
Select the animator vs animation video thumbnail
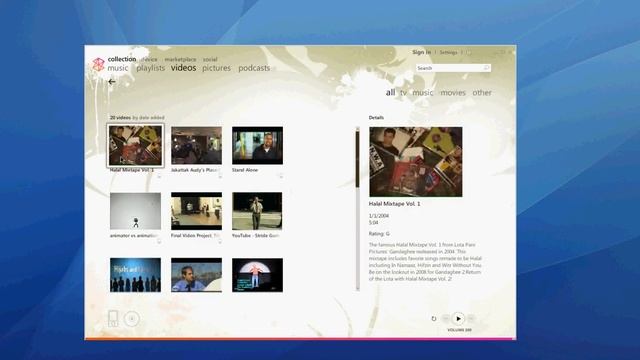(135, 211)
